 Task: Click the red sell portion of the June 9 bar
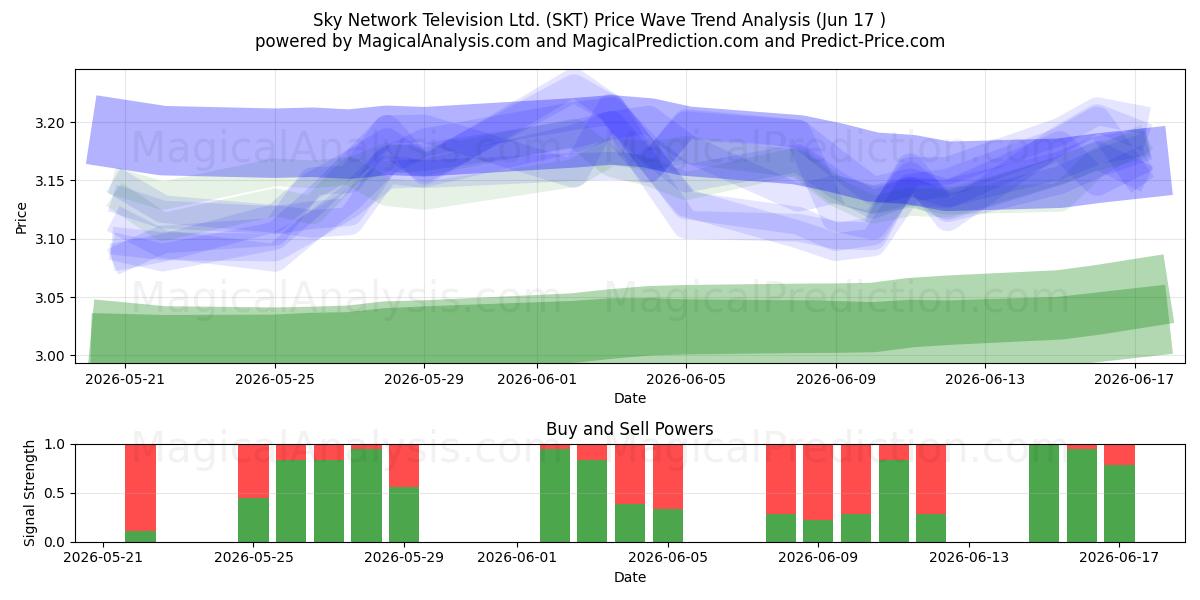(818, 482)
